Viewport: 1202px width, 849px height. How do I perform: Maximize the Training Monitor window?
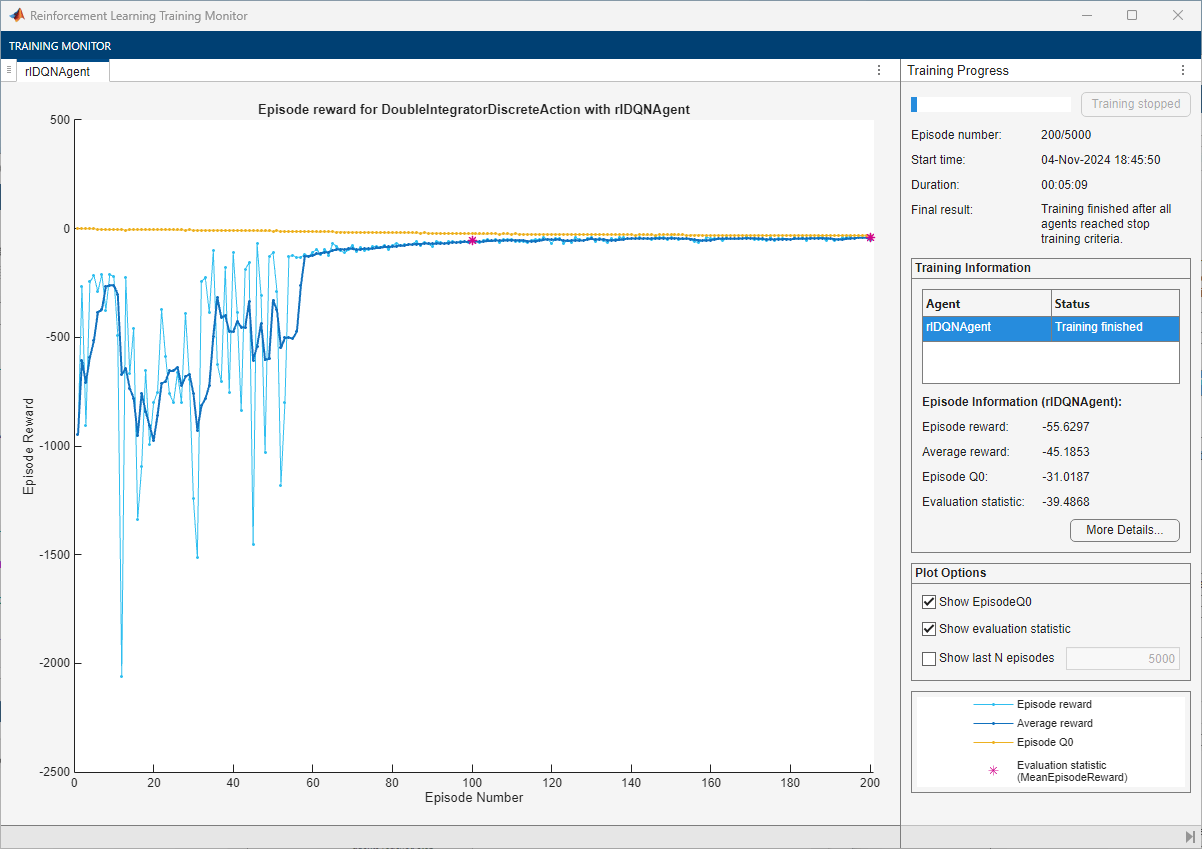1131,15
